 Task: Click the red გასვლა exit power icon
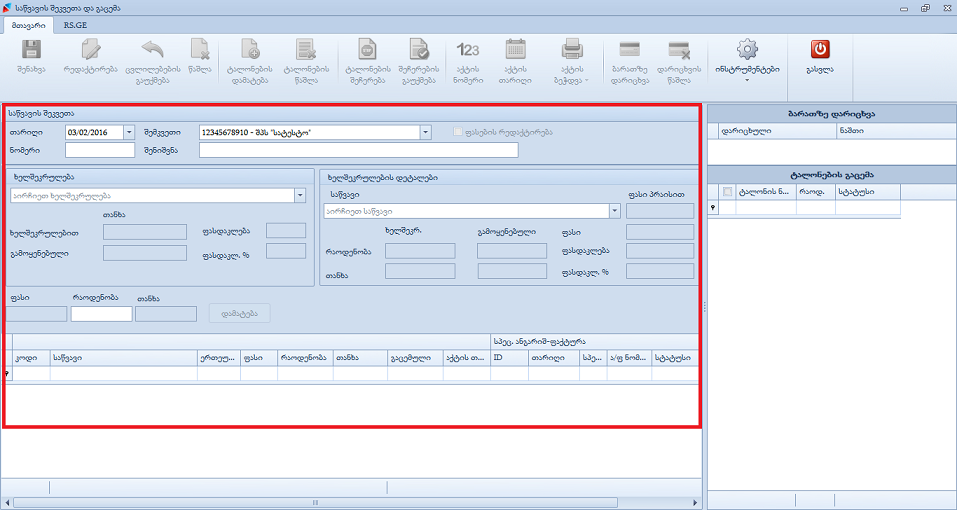click(x=820, y=49)
